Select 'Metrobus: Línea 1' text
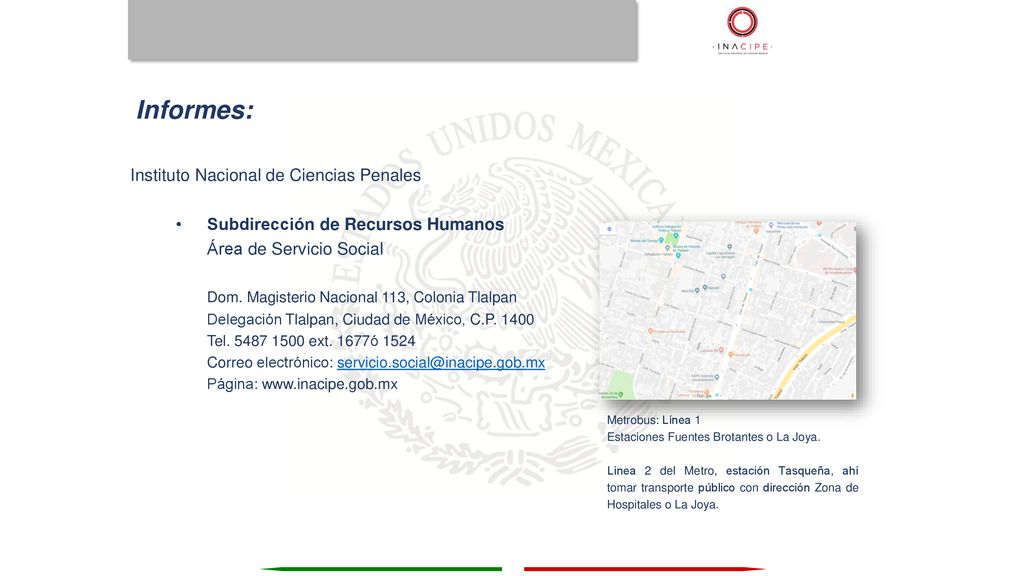 pos(654,420)
